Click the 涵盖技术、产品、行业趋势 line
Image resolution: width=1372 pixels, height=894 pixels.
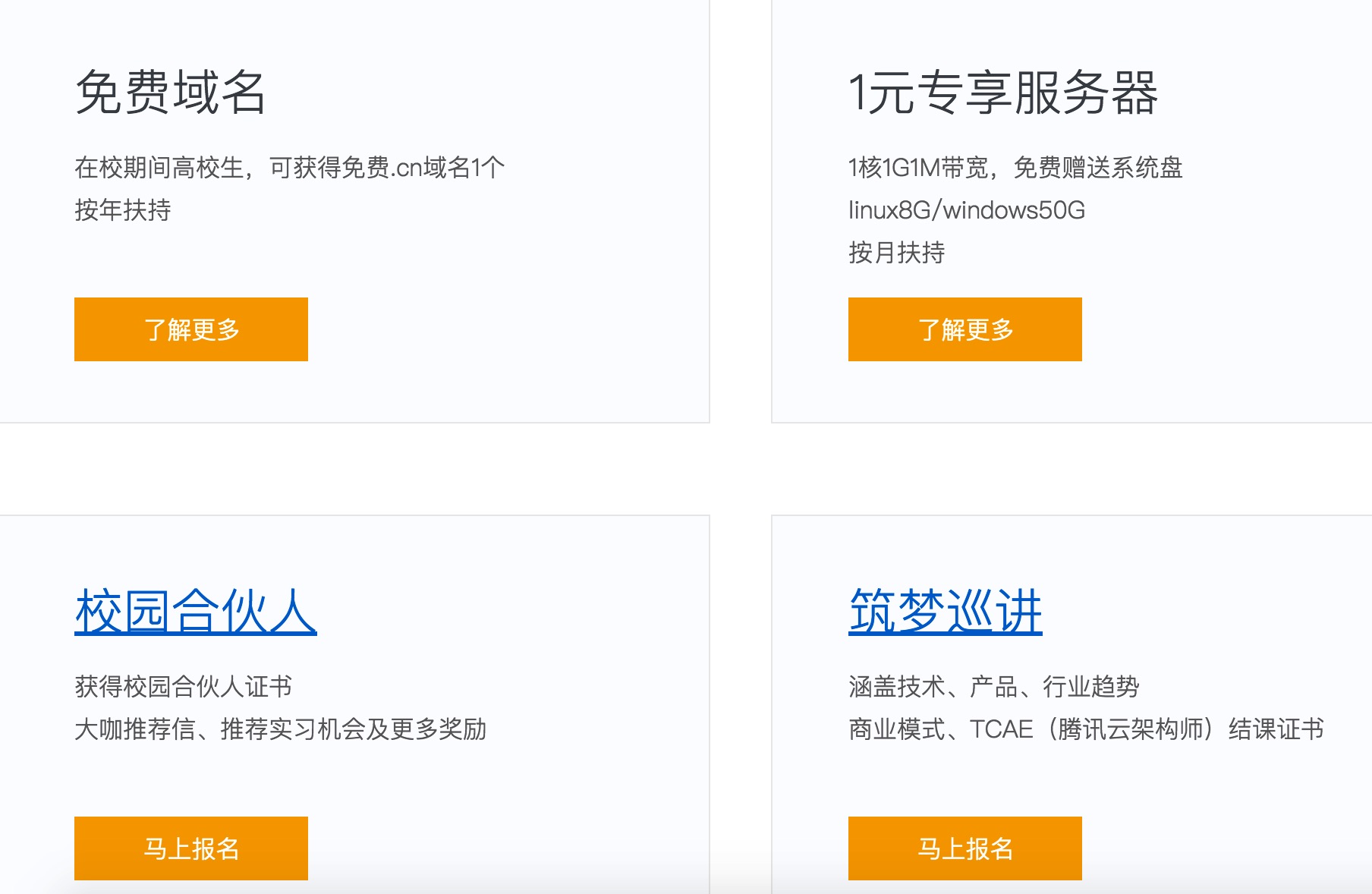tap(993, 686)
